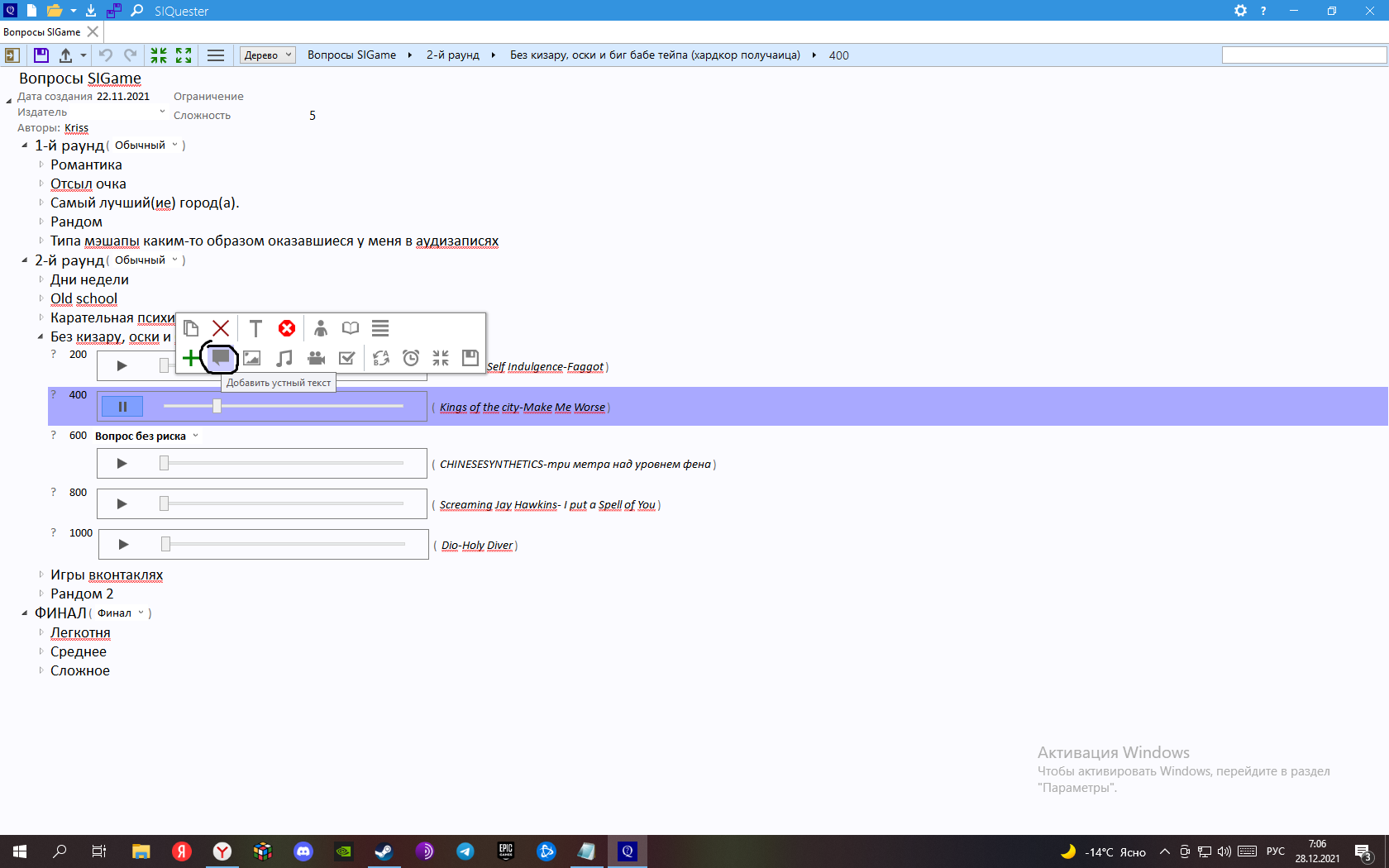1389x868 pixels.
Task: Open help question mark in title bar
Action: pyautogui.click(x=1263, y=11)
